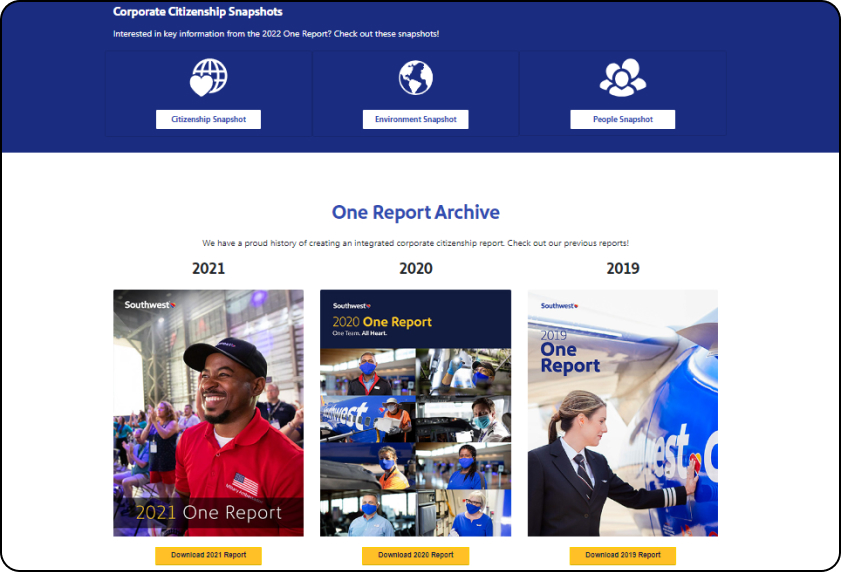Download the 2019 Report
The image size is (841, 572).
[623, 555]
